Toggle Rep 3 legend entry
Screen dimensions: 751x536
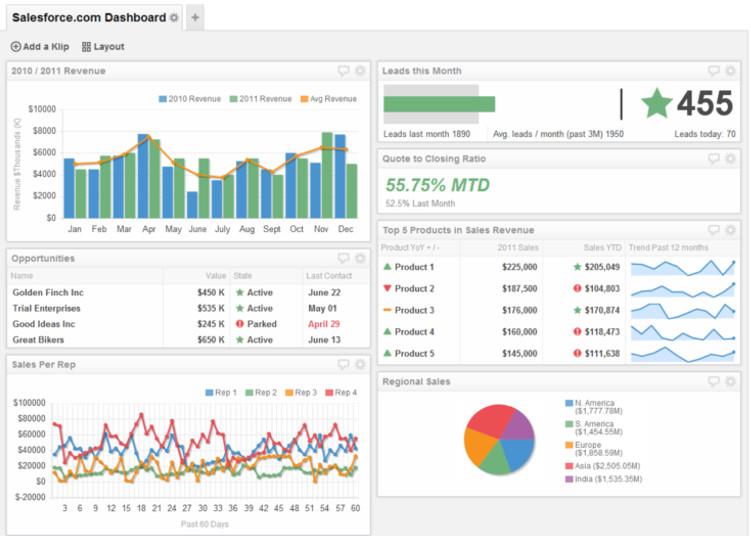click(301, 392)
